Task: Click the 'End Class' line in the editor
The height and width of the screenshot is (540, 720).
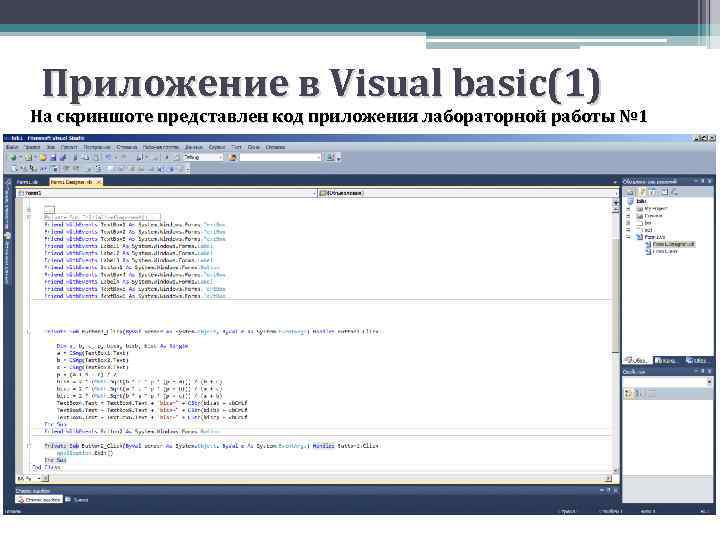Action: (x=46, y=467)
